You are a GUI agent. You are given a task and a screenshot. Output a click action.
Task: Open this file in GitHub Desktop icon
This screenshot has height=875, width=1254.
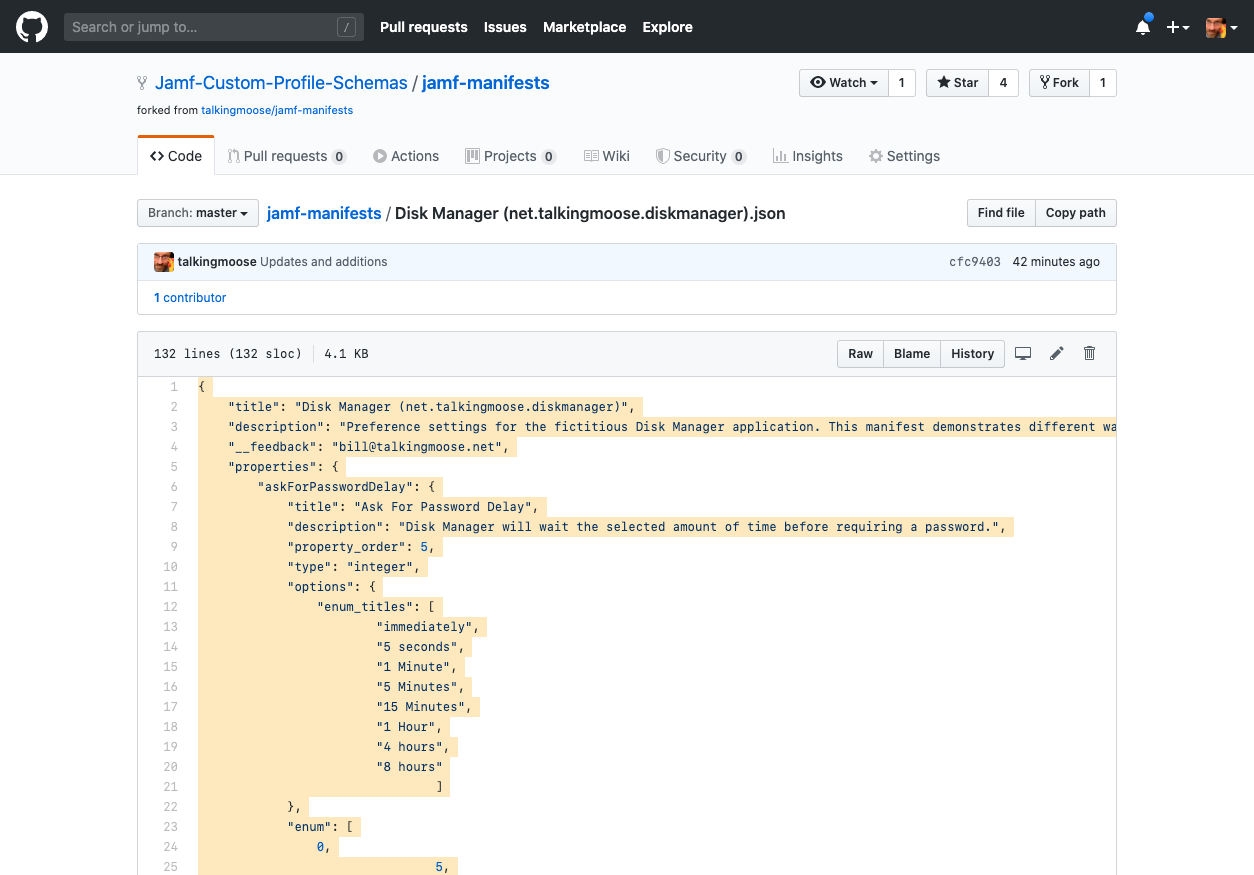pyautogui.click(x=1023, y=354)
